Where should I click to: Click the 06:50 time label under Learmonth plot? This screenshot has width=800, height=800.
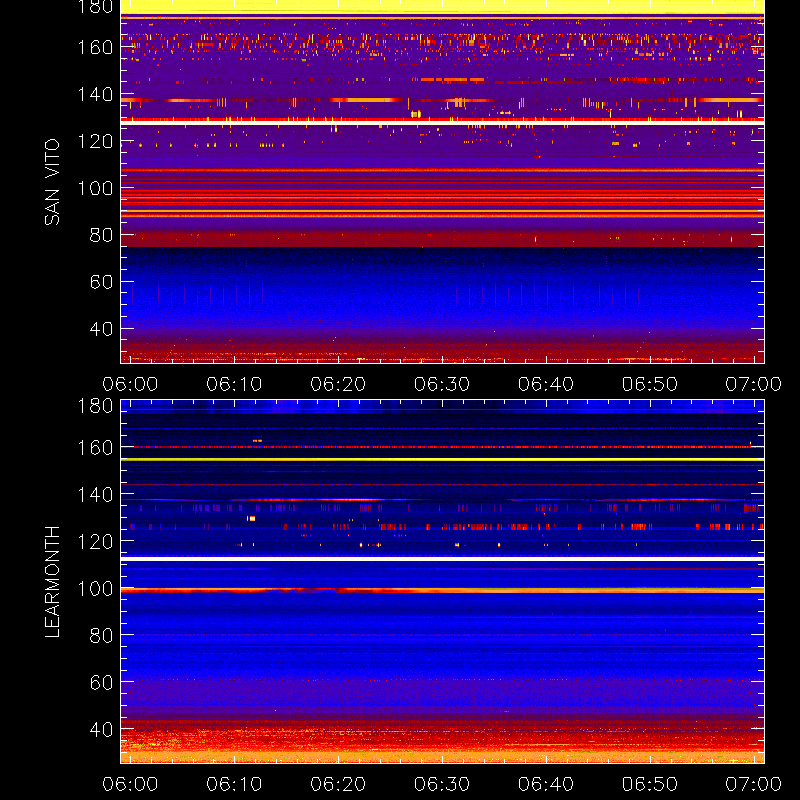click(x=650, y=784)
